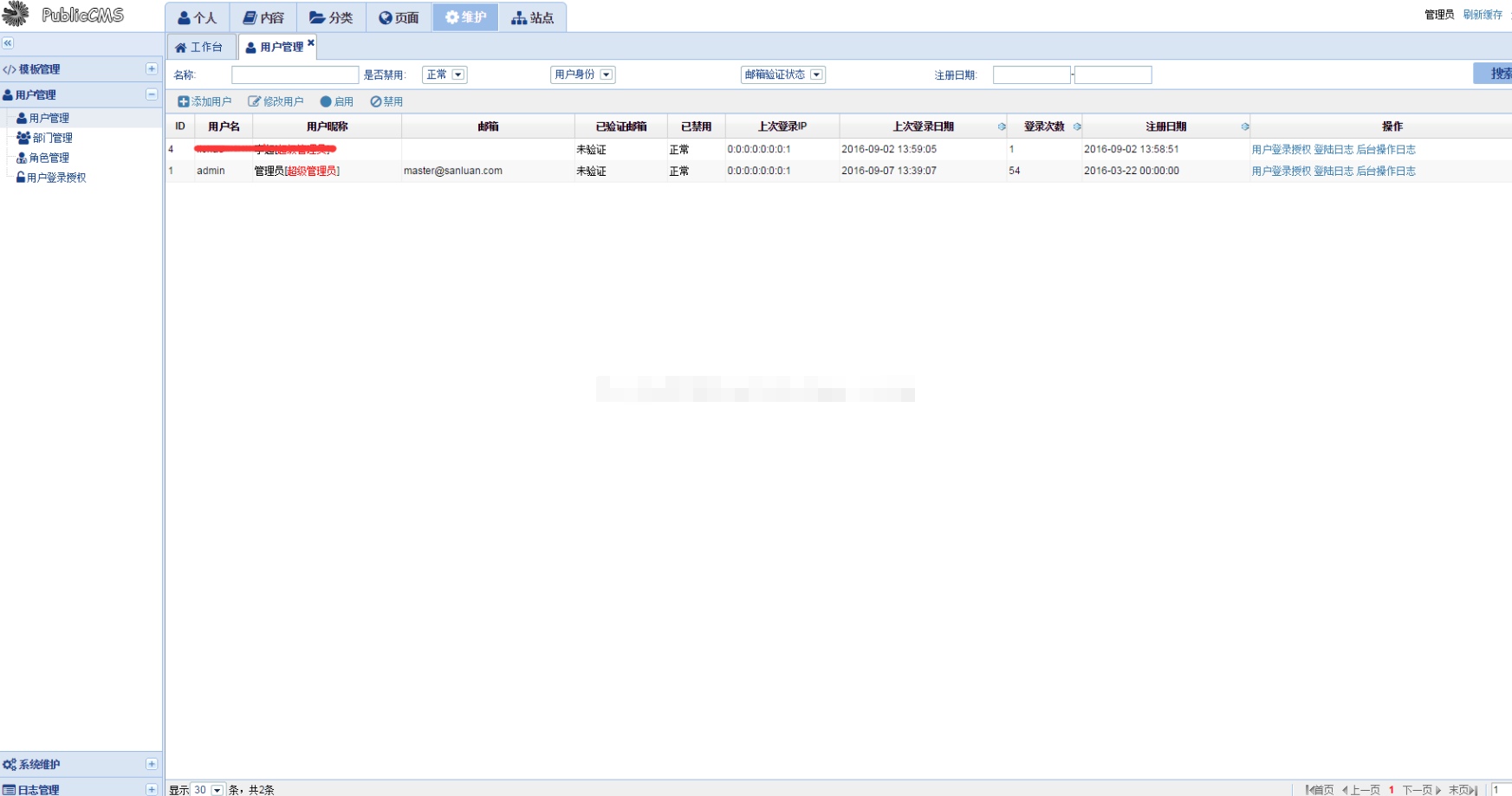Expand the 日志管理 sidebar section
Image resolution: width=1512 pixels, height=796 pixels.
point(152,789)
